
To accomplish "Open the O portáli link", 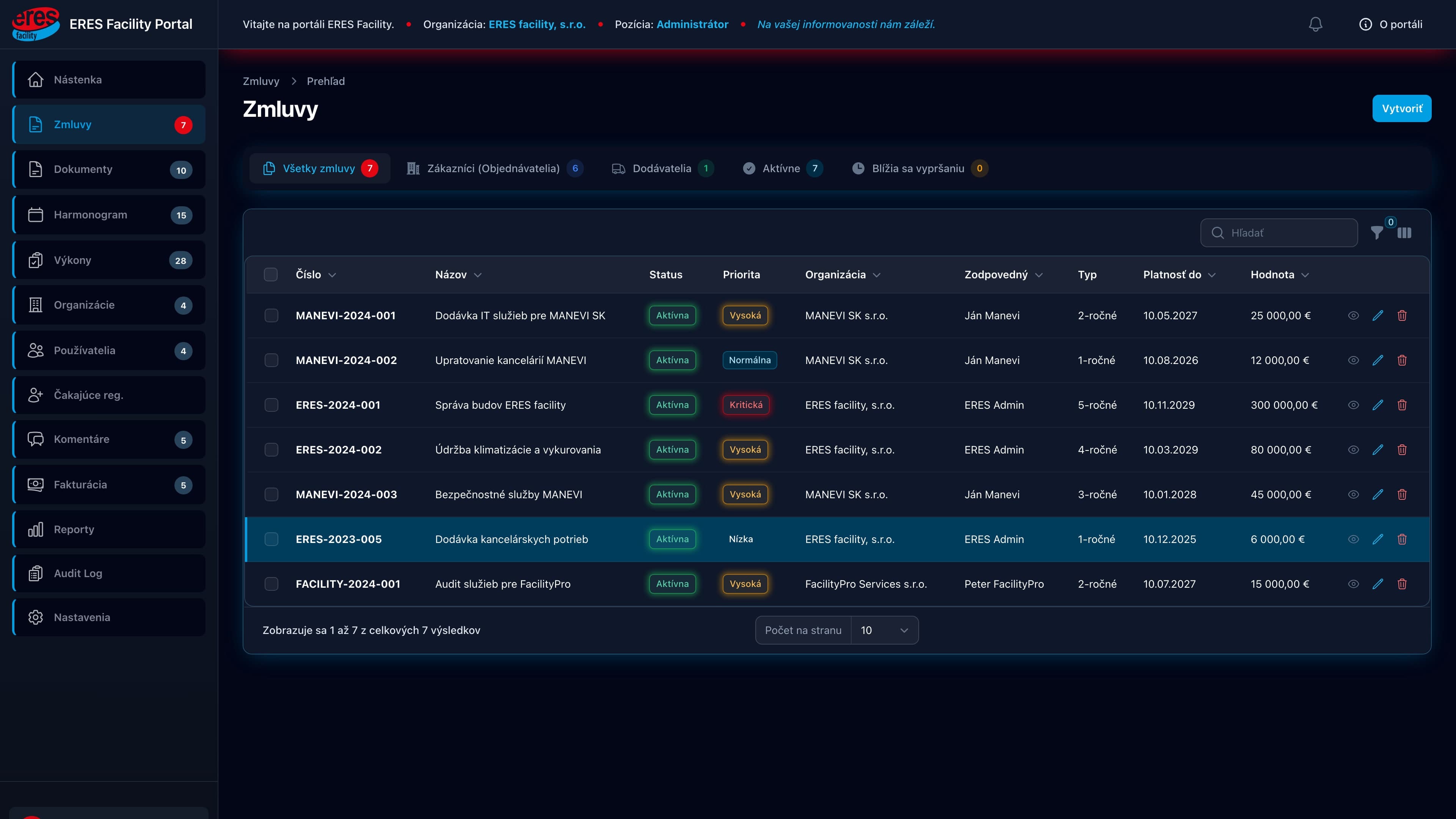I will 1391,24.
